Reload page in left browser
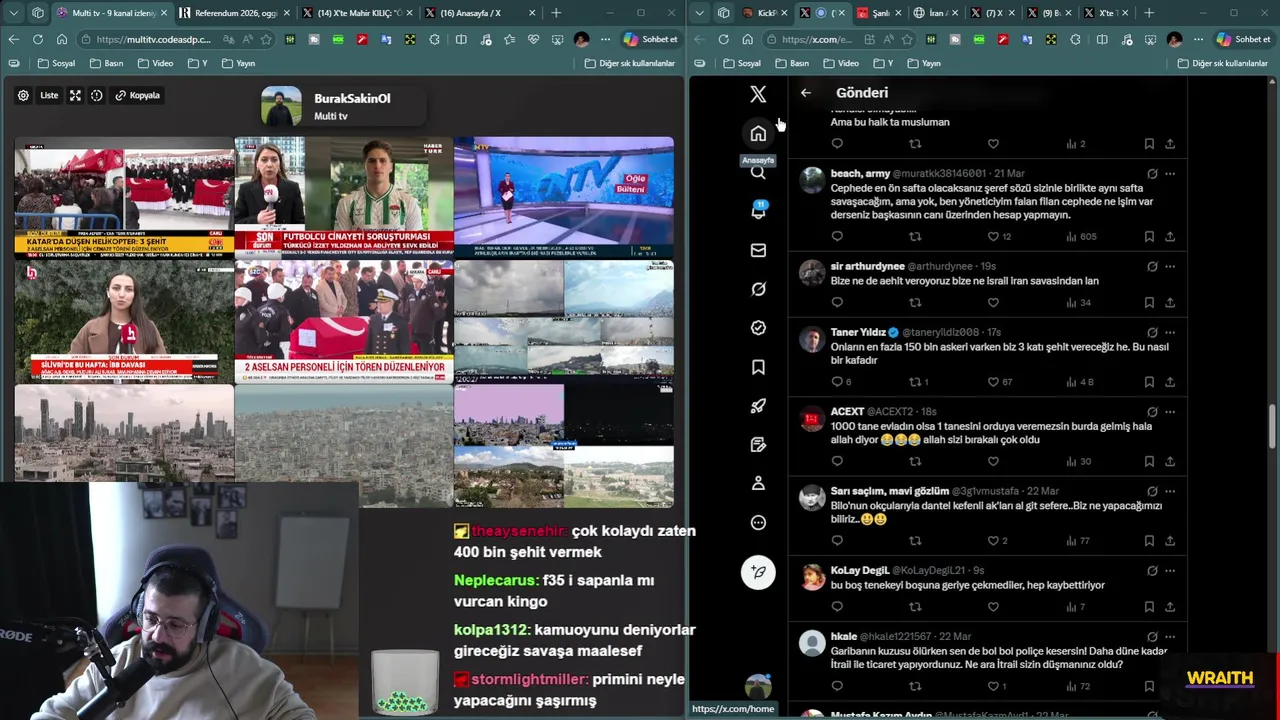This screenshot has width=1280, height=720. pos(37,39)
